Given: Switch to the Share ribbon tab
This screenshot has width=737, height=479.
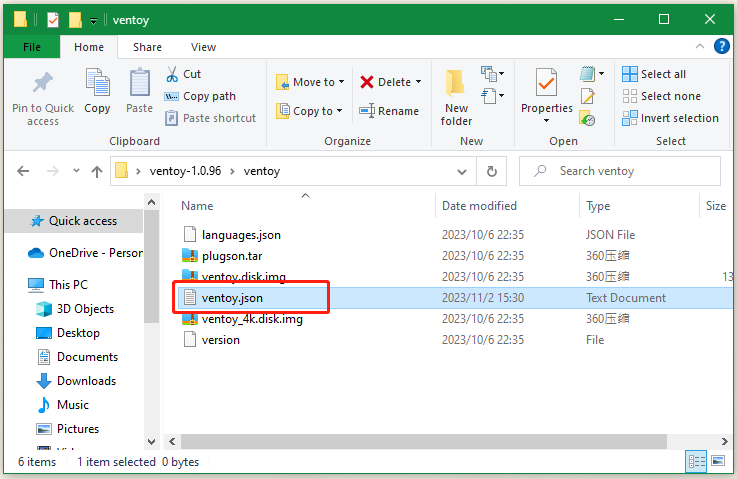Looking at the screenshot, I should (147, 47).
